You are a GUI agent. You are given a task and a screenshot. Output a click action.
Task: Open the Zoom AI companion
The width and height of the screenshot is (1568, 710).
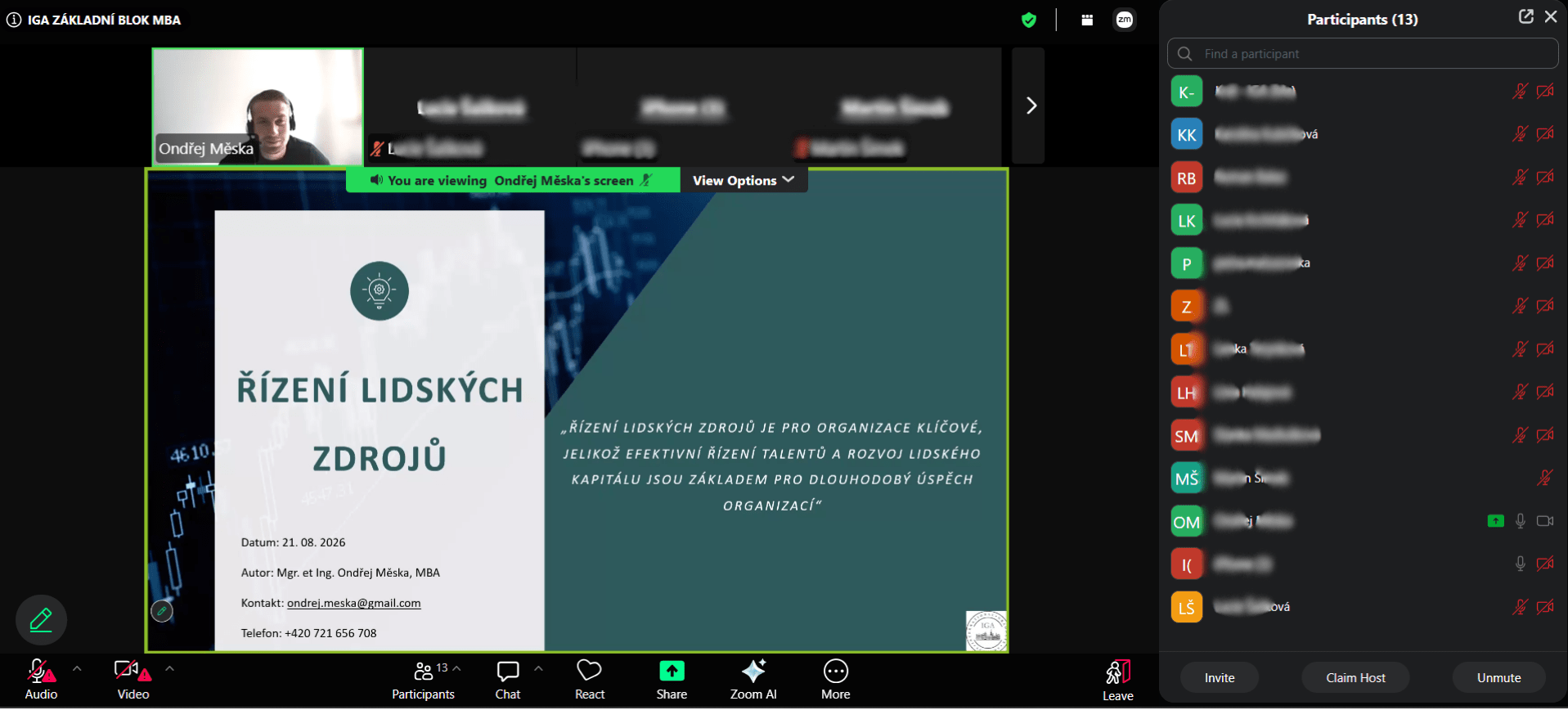click(753, 680)
